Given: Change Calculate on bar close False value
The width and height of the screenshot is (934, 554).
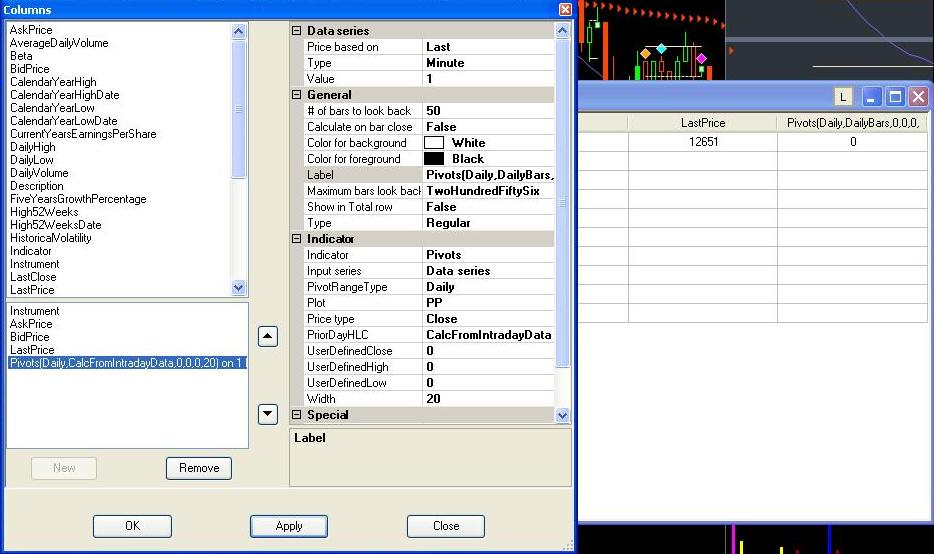Looking at the screenshot, I should click(488, 127).
